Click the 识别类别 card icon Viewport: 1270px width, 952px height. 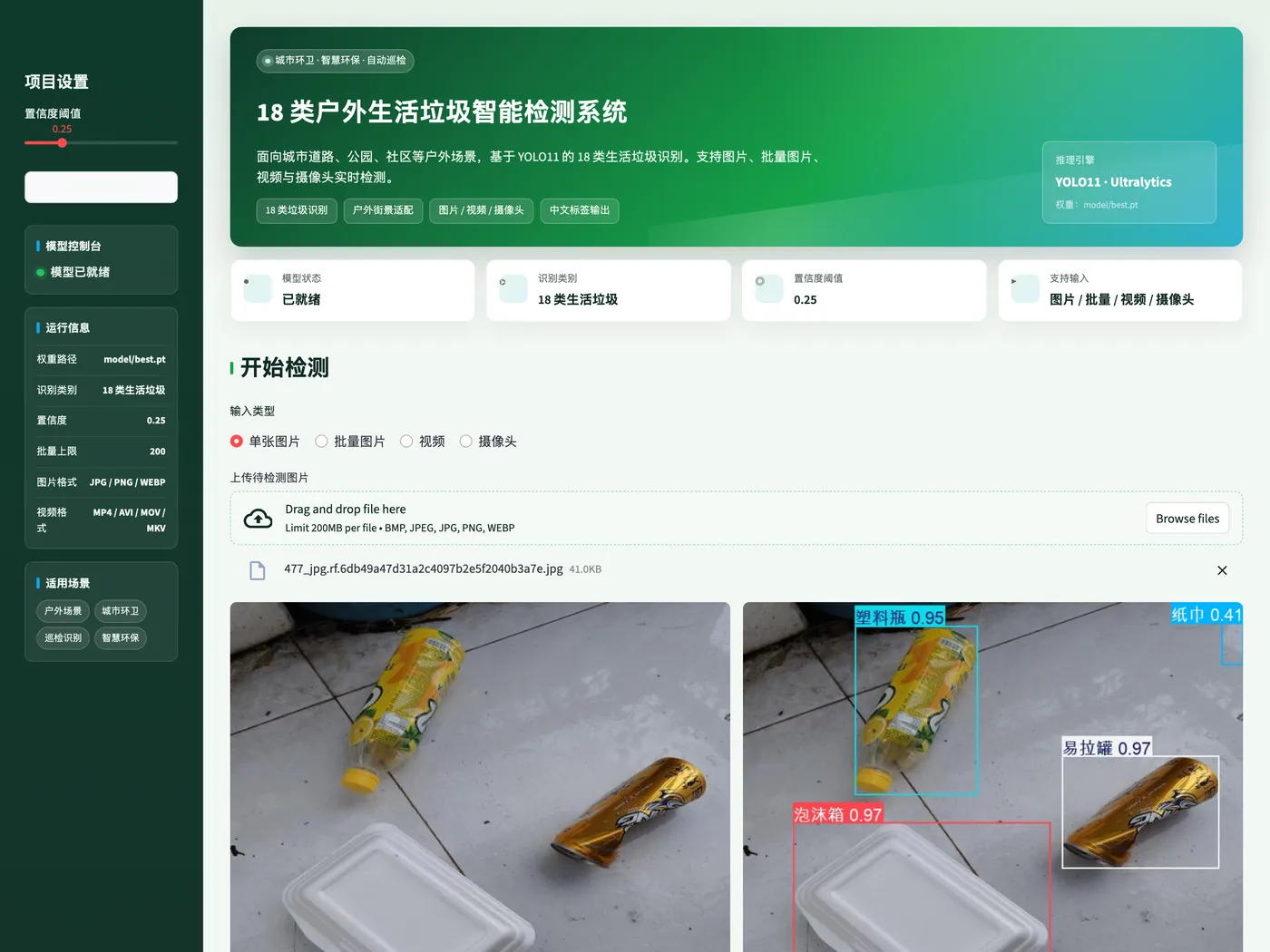pos(513,288)
